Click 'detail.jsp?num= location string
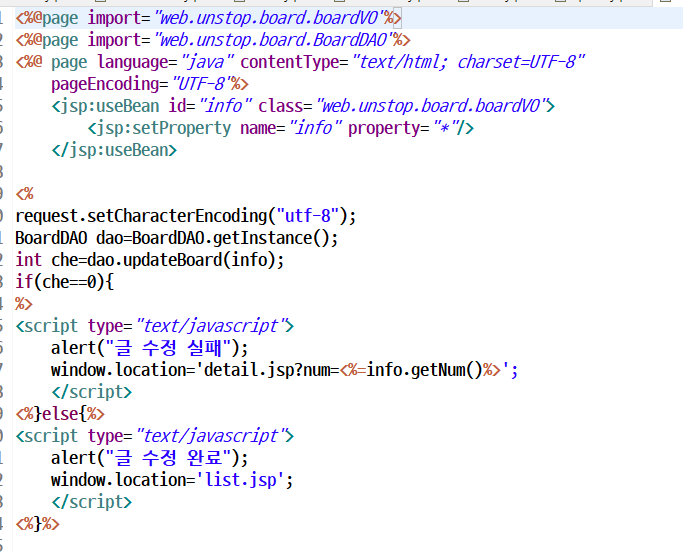 pyautogui.click(x=268, y=370)
